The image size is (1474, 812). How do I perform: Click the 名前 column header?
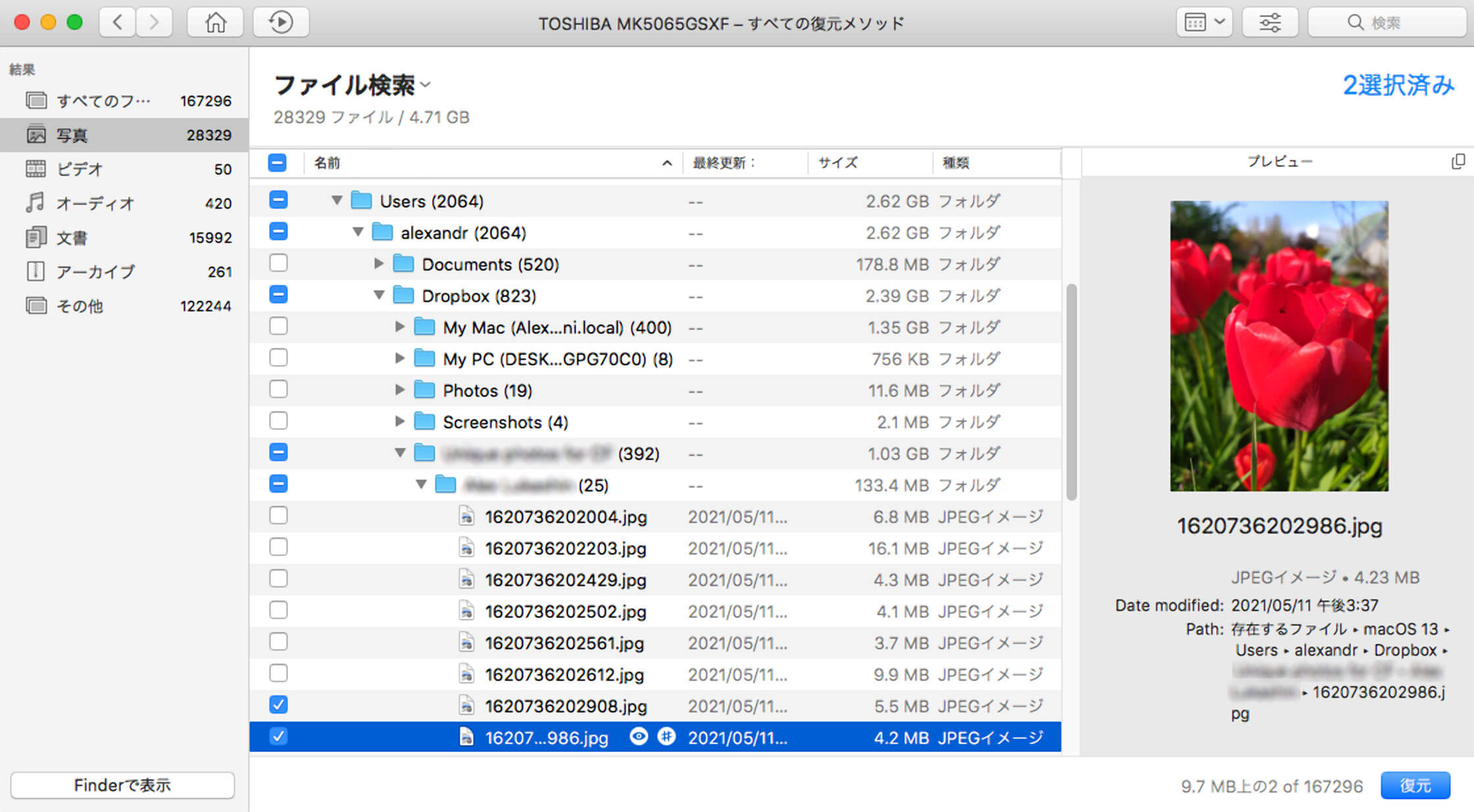coord(327,162)
